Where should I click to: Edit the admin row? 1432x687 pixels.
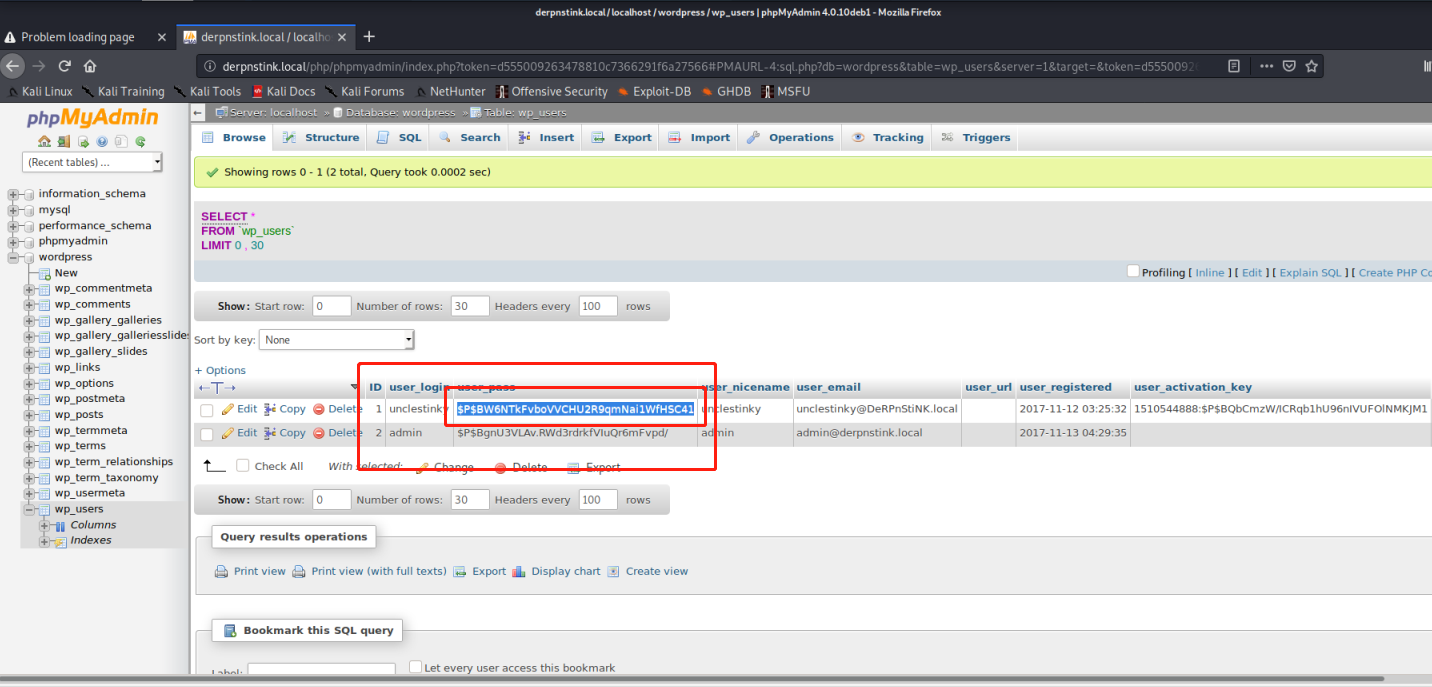[x=239, y=433]
